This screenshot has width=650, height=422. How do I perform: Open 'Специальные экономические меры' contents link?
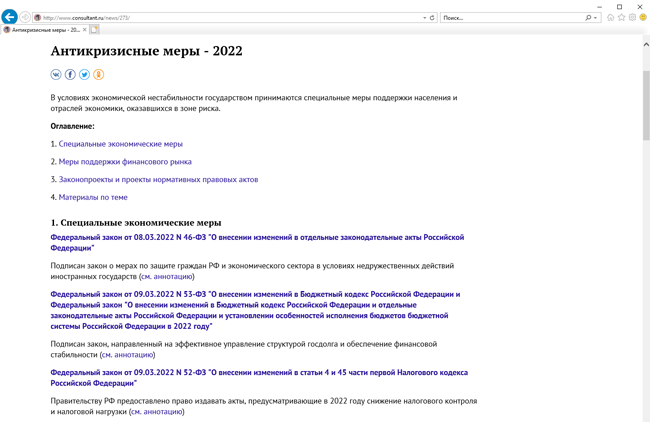[120, 144]
